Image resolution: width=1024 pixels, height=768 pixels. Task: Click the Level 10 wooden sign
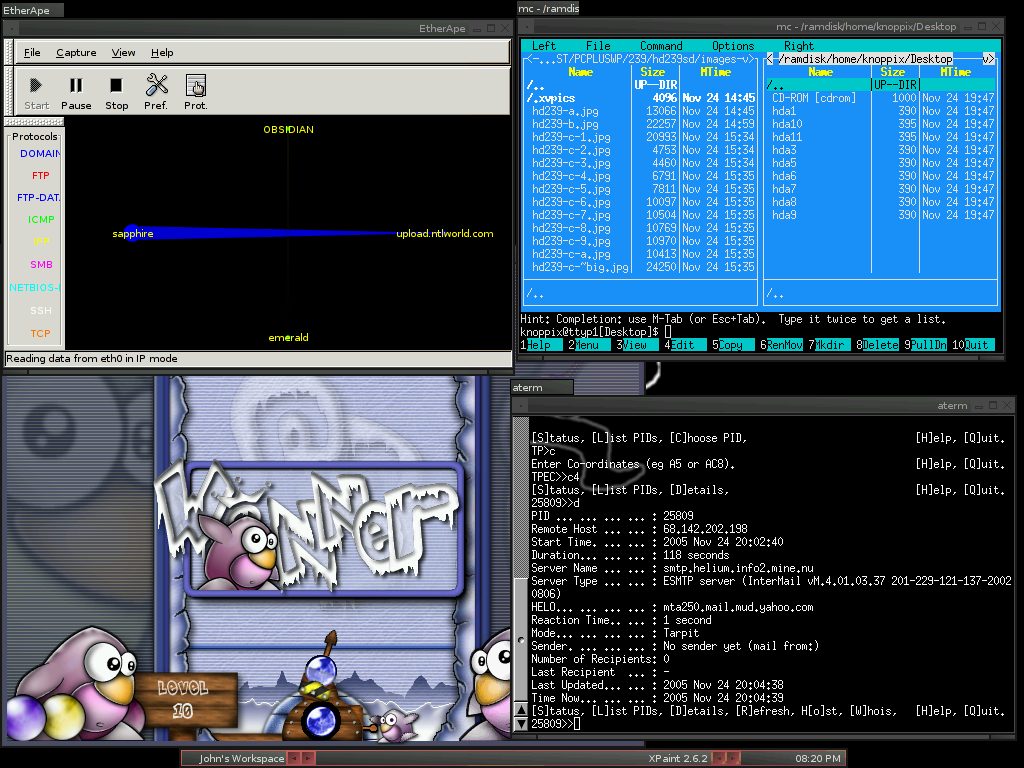(x=184, y=699)
